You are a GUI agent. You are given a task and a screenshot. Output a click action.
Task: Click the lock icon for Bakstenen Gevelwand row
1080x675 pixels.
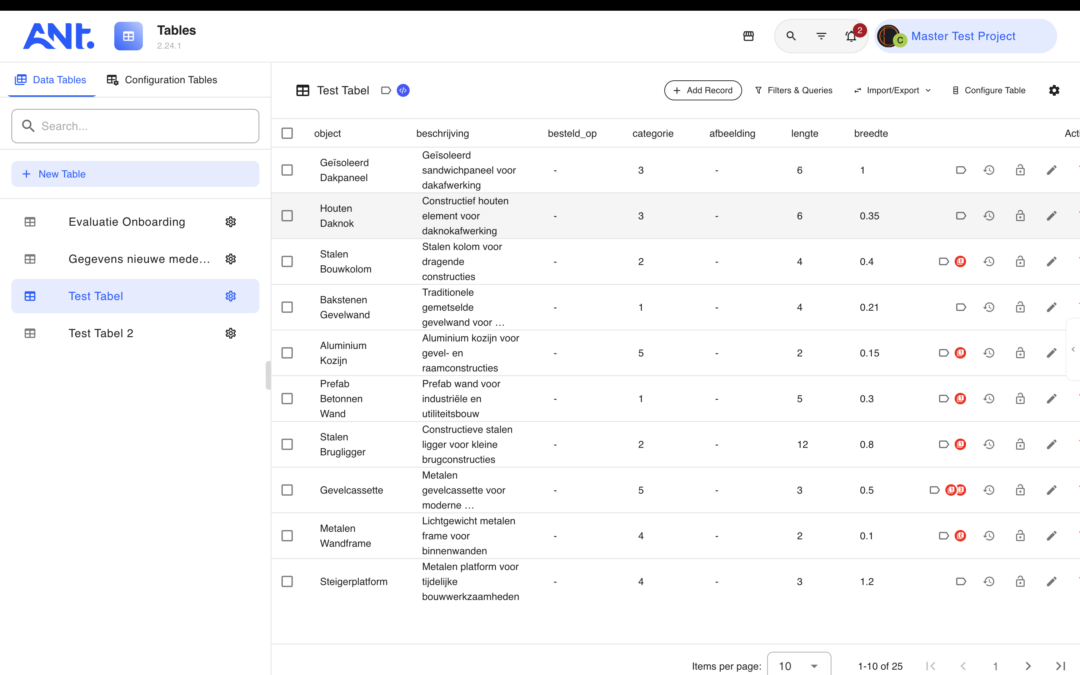(1020, 307)
